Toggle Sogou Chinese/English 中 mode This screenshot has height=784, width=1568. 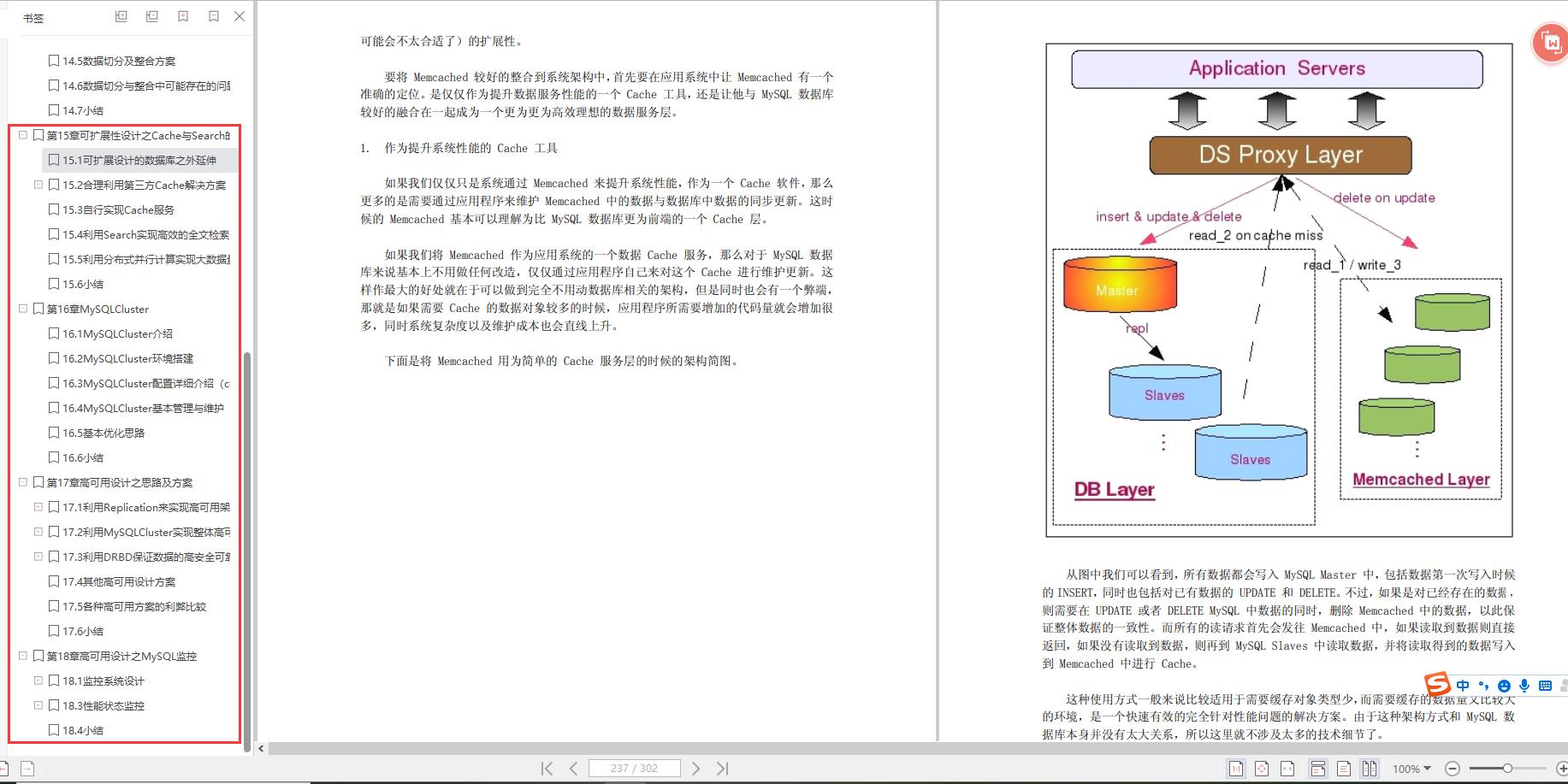click(x=1463, y=686)
